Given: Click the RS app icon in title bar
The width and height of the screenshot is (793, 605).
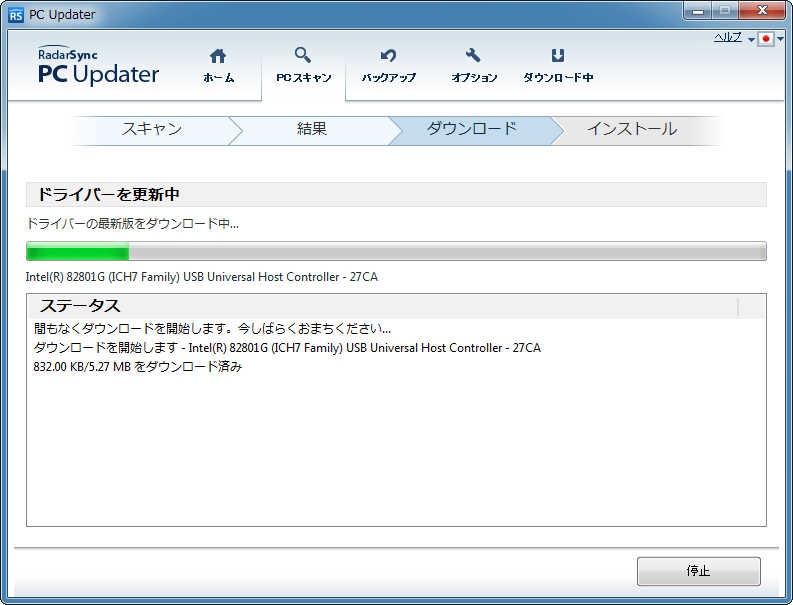Looking at the screenshot, I should click(x=16, y=15).
